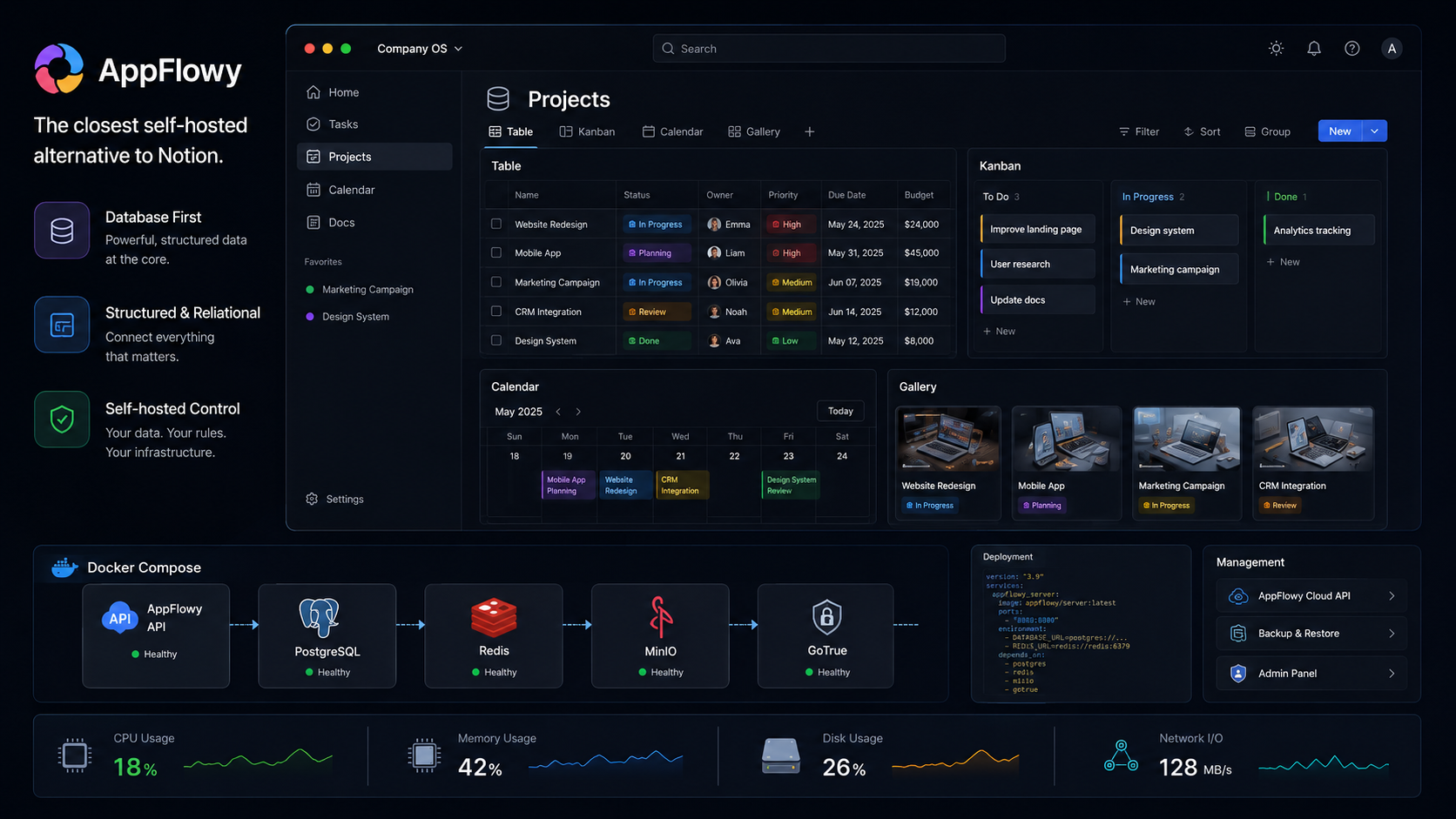Click the AppFlowy API cloud icon
The image size is (1456, 819).
click(x=120, y=618)
